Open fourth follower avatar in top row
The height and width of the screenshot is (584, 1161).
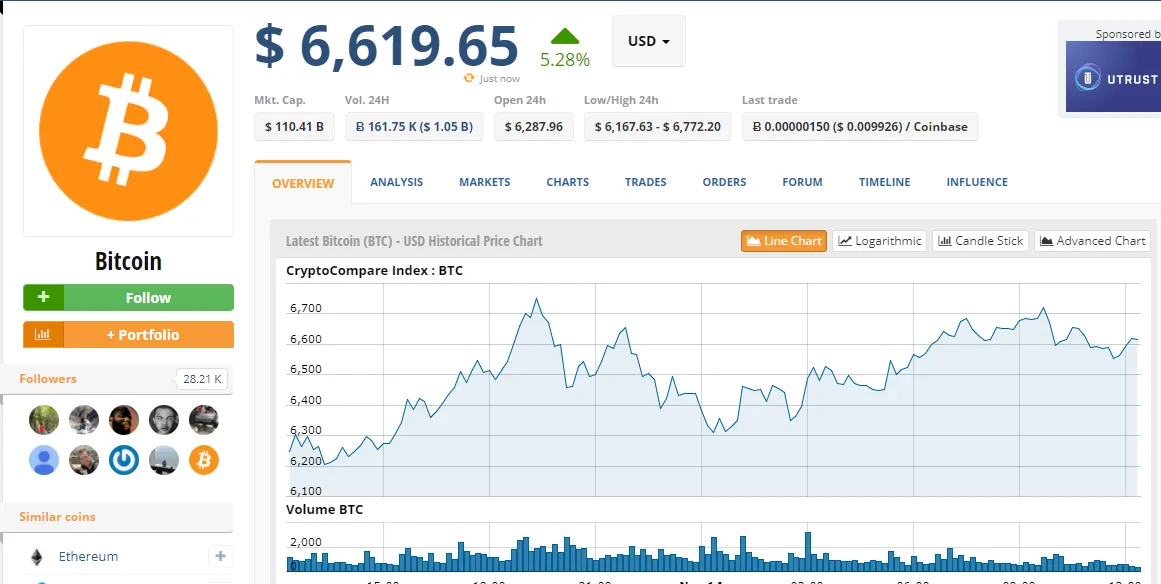(164, 420)
